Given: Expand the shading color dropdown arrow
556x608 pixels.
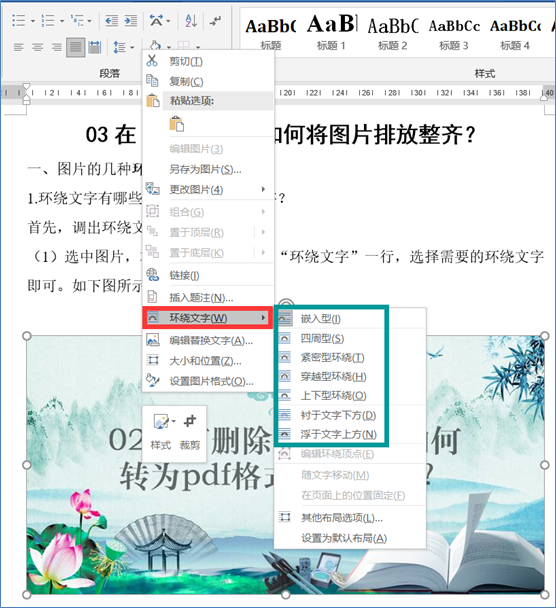Looking at the screenshot, I should pyautogui.click(x=169, y=47).
